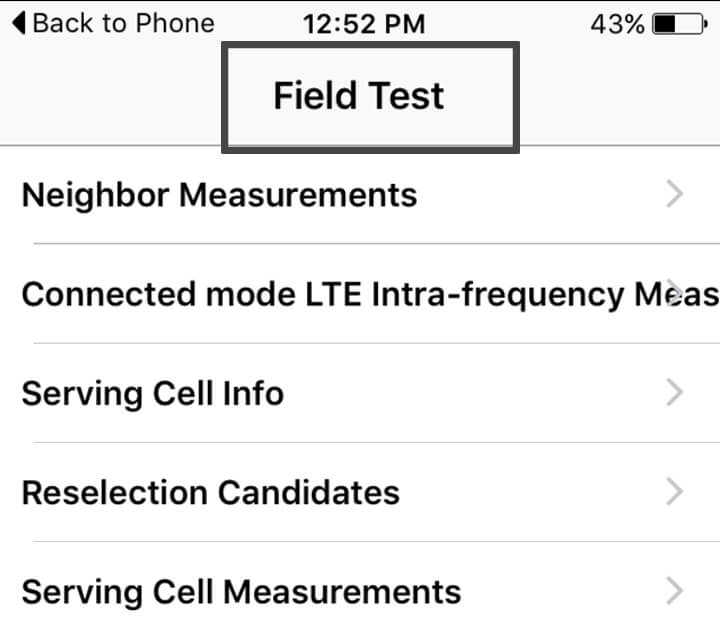This screenshot has width=720, height=640.
Task: Tap the Reselection Candidates chevron arrow
Action: coord(675,492)
